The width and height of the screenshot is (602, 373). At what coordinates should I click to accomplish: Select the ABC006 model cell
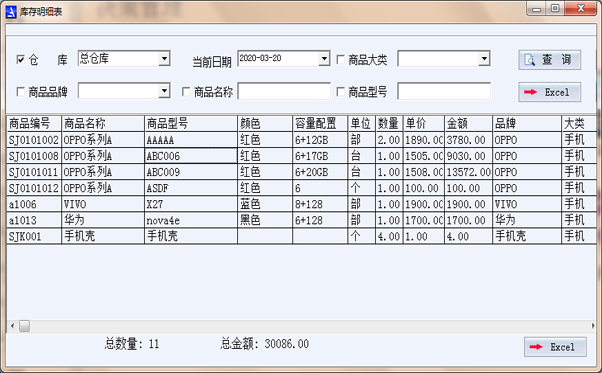point(191,156)
